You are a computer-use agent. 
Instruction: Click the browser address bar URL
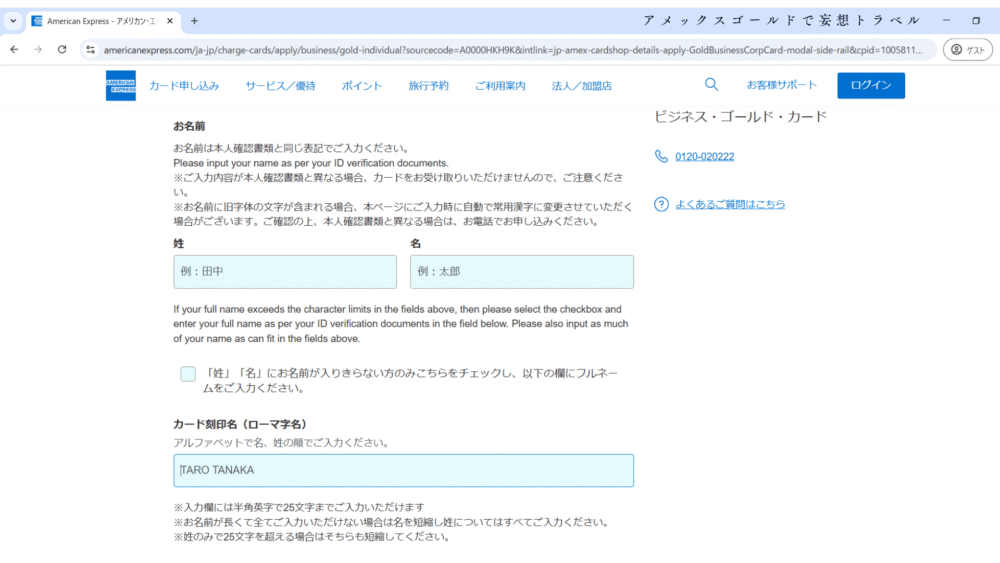tap(513, 50)
